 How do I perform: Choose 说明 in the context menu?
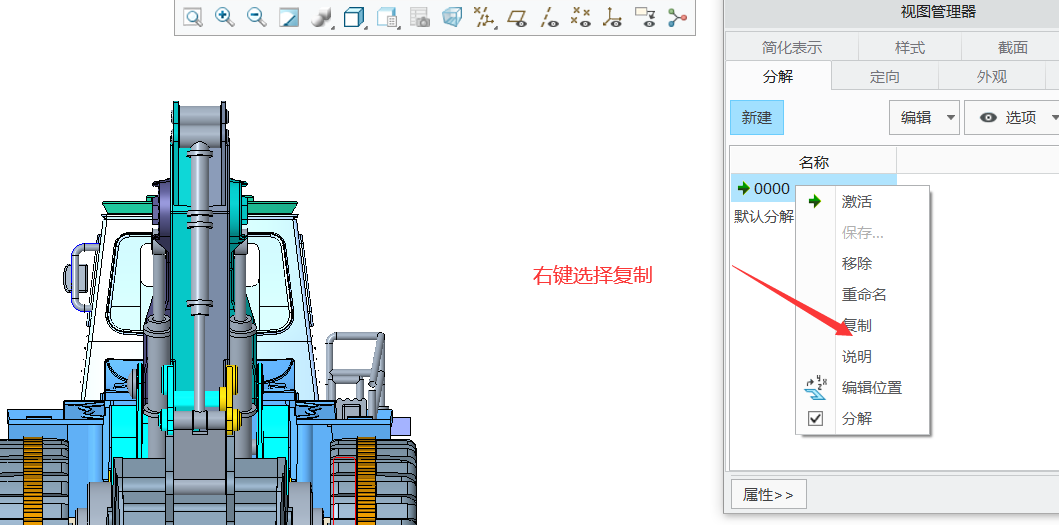pyautogui.click(x=856, y=357)
